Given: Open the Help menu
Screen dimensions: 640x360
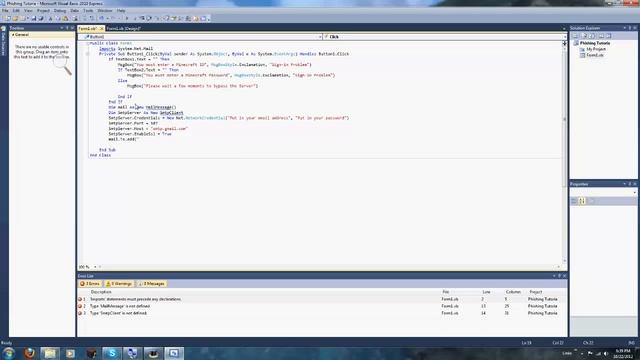Looking at the screenshot, I should [121, 11].
